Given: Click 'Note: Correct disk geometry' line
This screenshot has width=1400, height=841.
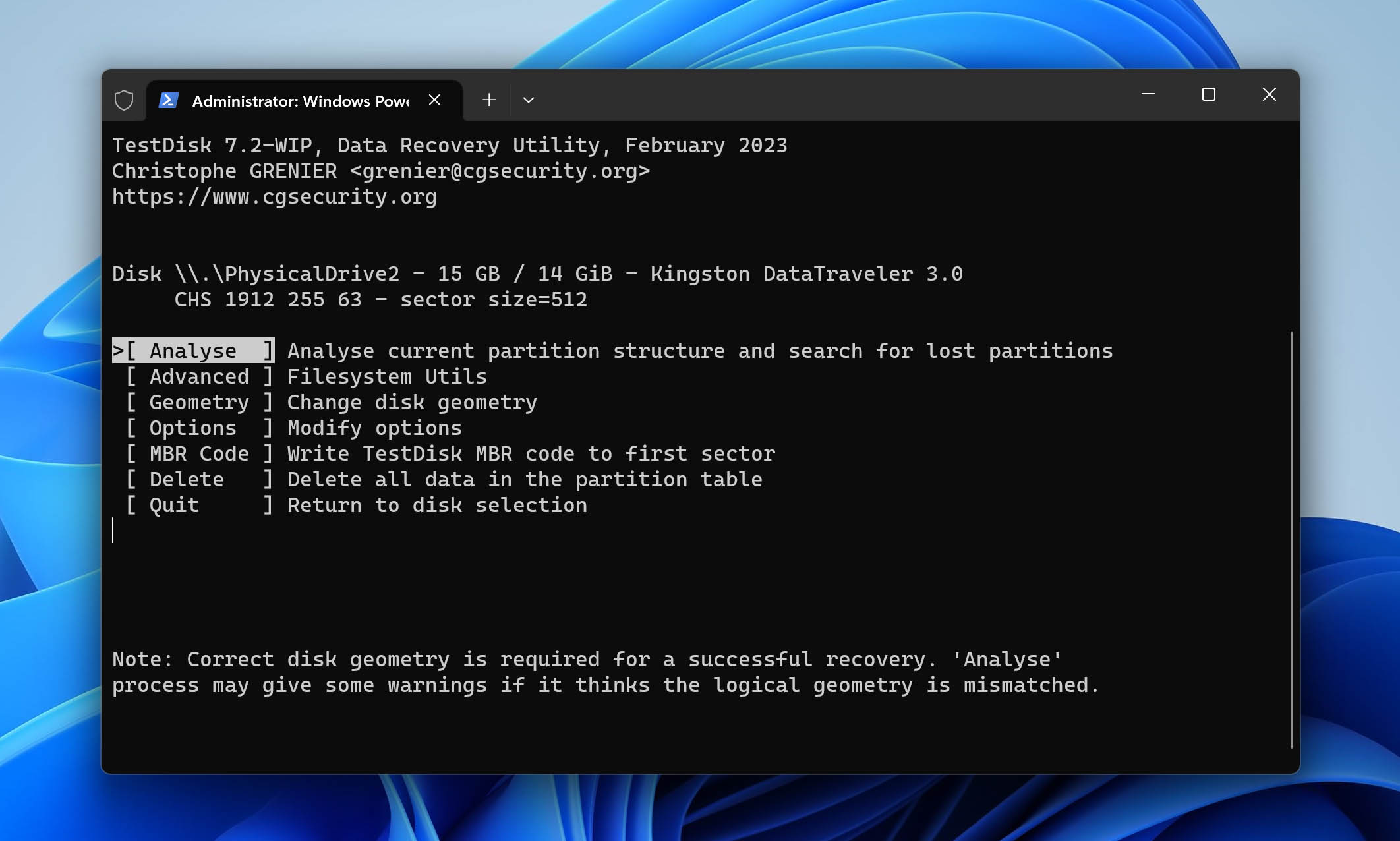Looking at the screenshot, I should click(x=587, y=659).
